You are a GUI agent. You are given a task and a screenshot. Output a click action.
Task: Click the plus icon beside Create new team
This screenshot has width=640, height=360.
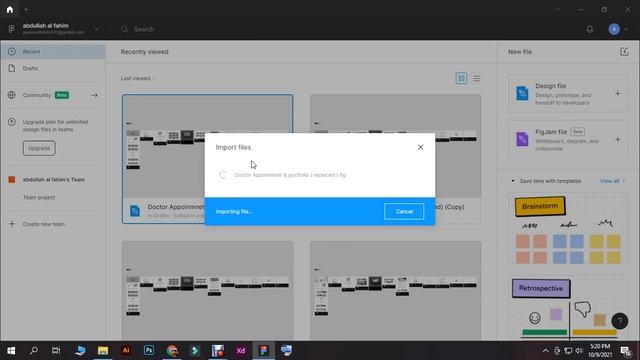point(12,224)
